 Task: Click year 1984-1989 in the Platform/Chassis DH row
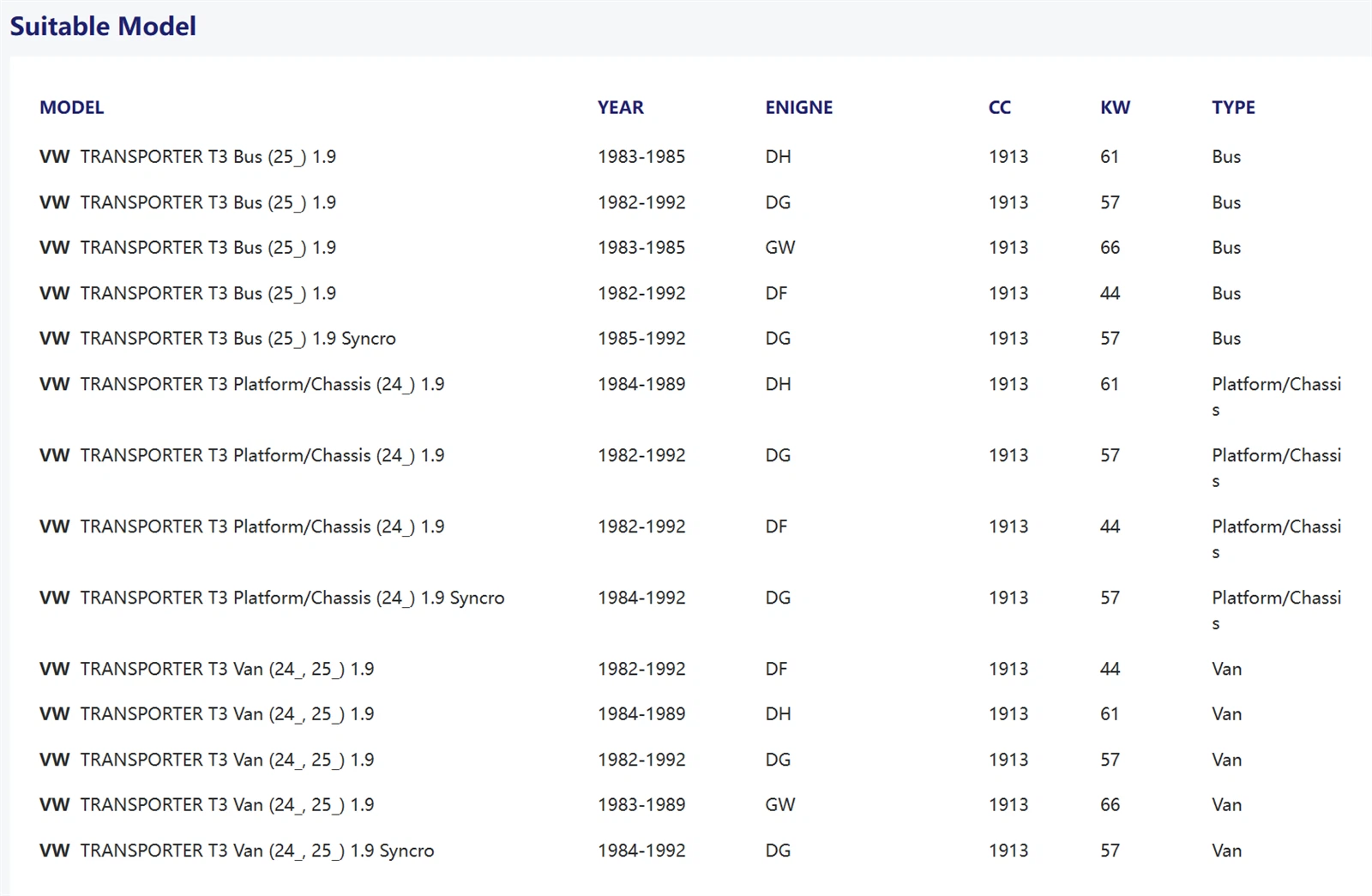pyautogui.click(x=641, y=384)
